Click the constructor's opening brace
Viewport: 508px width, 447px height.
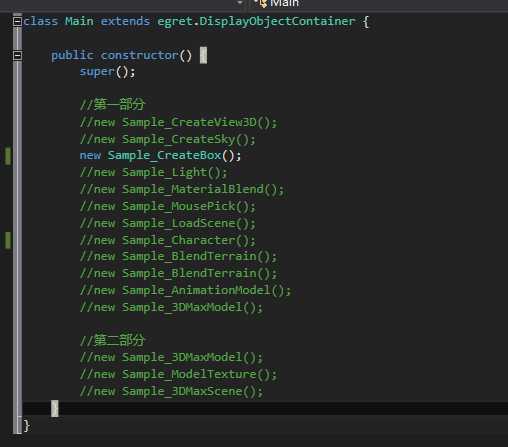[x=203, y=55]
